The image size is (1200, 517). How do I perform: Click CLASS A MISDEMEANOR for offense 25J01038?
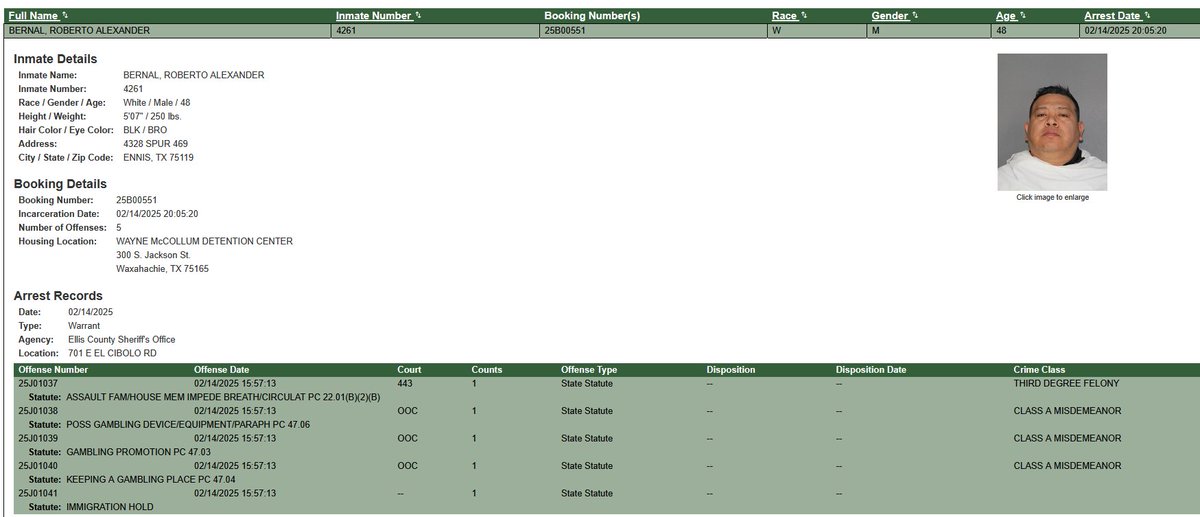click(1068, 411)
